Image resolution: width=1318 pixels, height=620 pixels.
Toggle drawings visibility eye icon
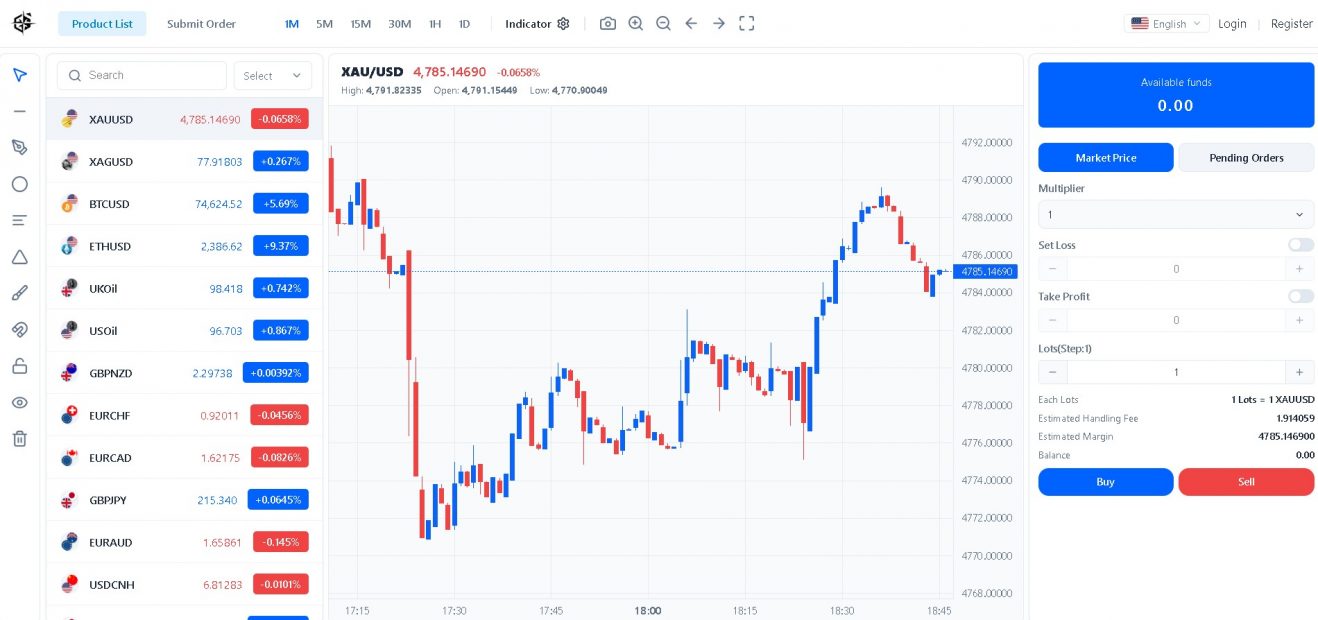point(19,402)
